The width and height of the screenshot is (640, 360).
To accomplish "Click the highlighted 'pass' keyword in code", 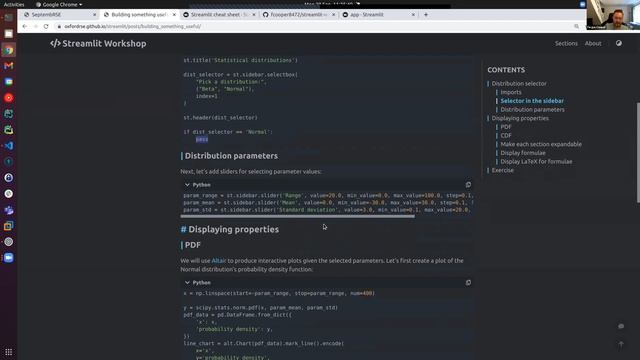I will point(202,139).
